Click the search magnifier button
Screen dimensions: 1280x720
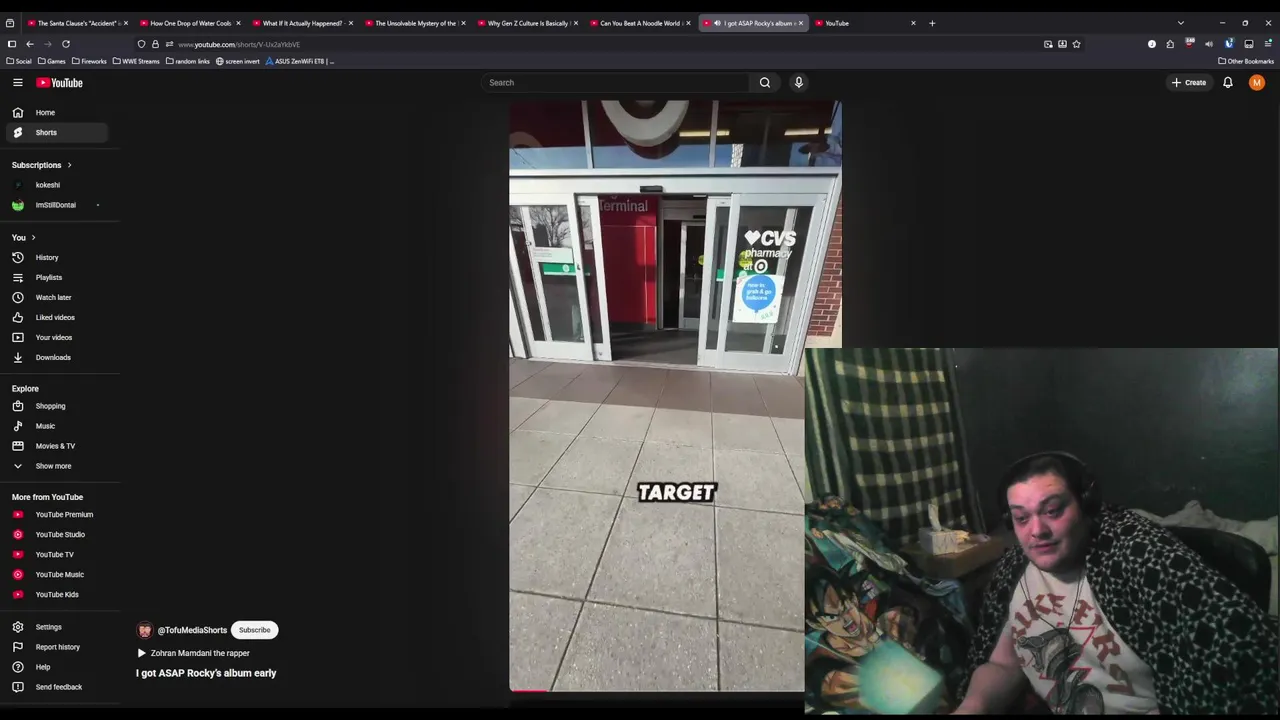(x=765, y=82)
